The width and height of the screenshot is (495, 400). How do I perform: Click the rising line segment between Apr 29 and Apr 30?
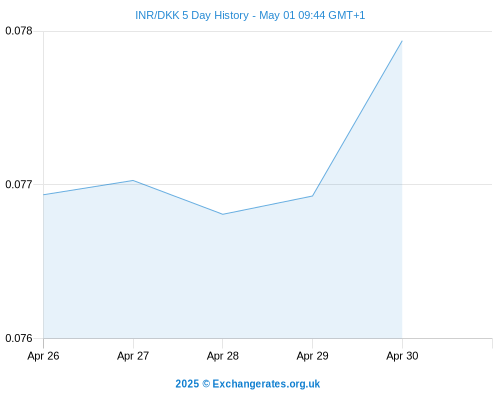pyautogui.click(x=357, y=118)
